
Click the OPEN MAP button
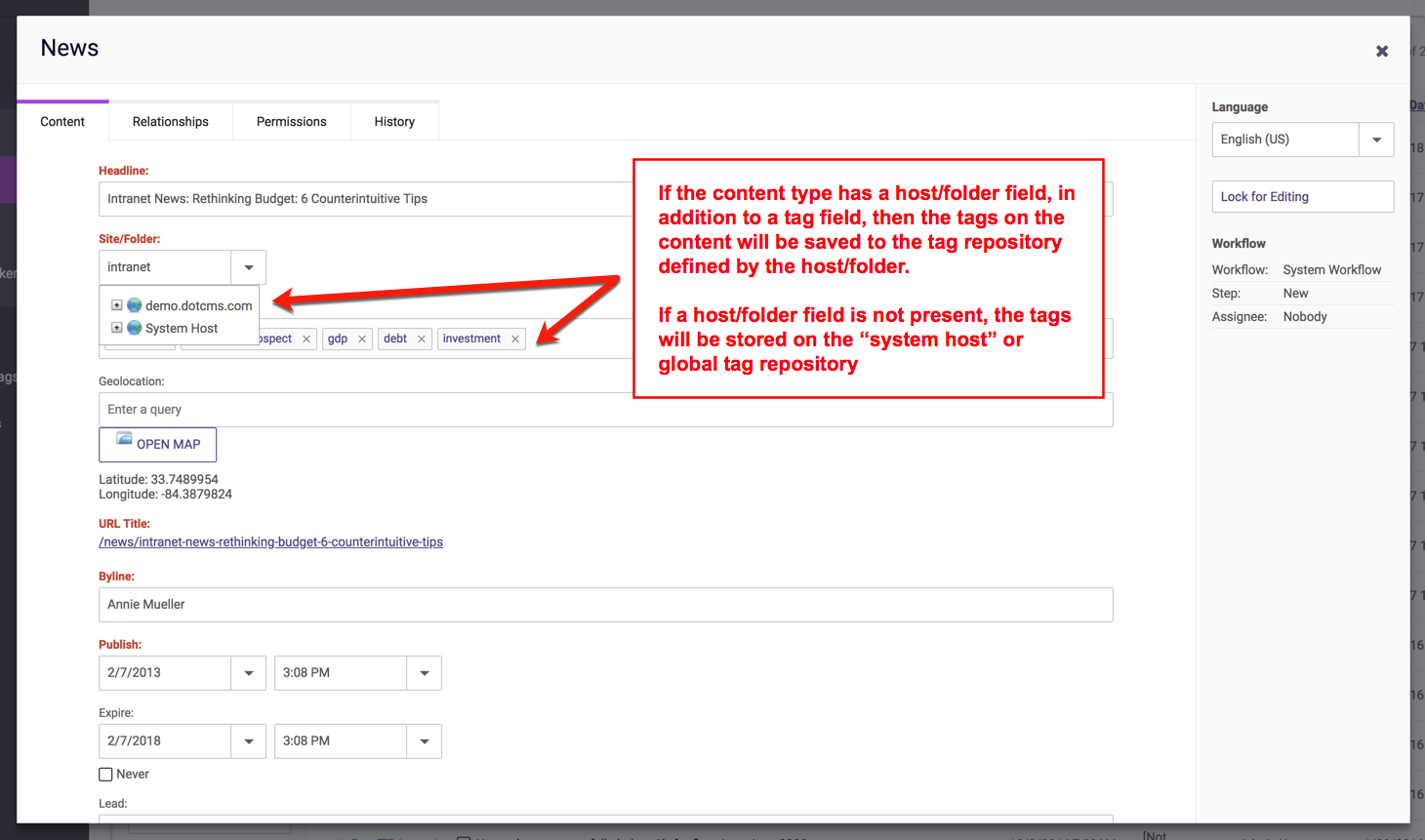[158, 444]
